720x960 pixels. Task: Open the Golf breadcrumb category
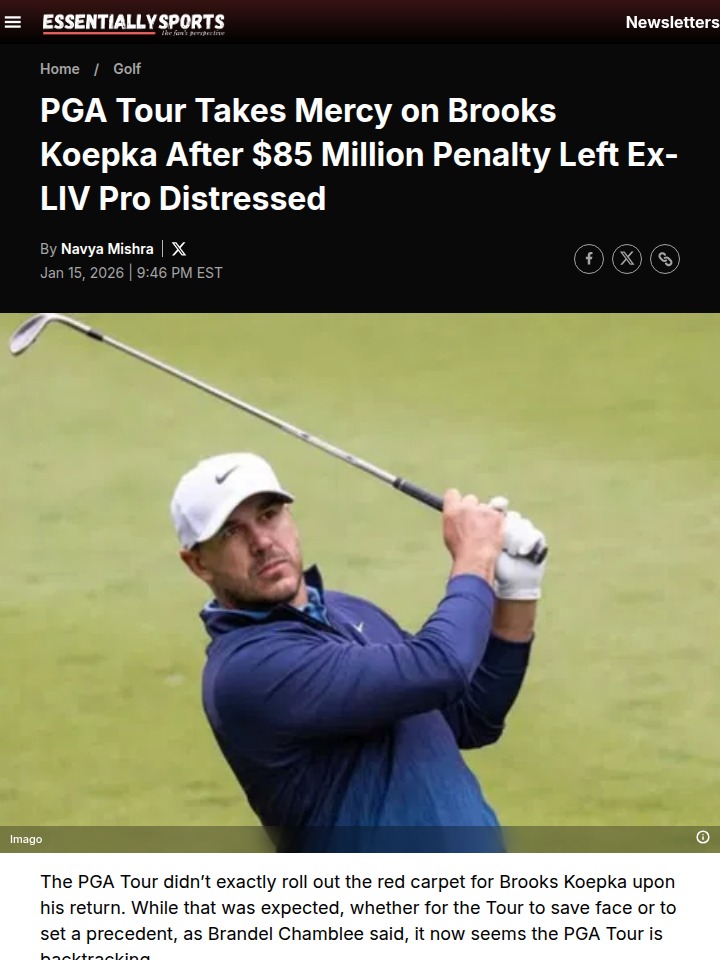127,69
